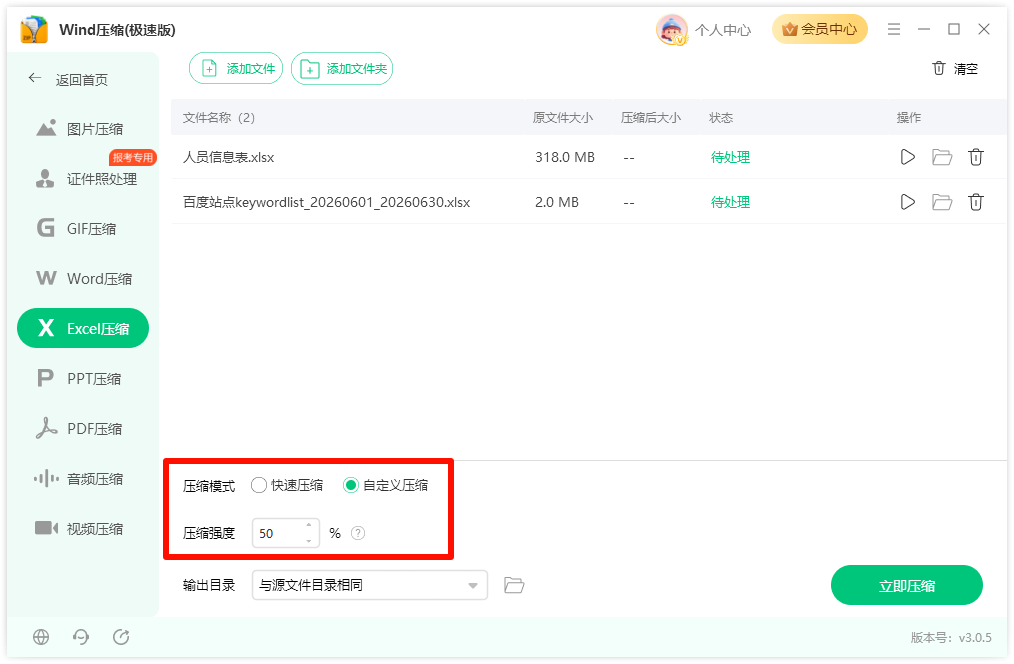Viewport: 1014px width, 664px height.
Task: Click the 报考专用 badge
Action: point(133,157)
